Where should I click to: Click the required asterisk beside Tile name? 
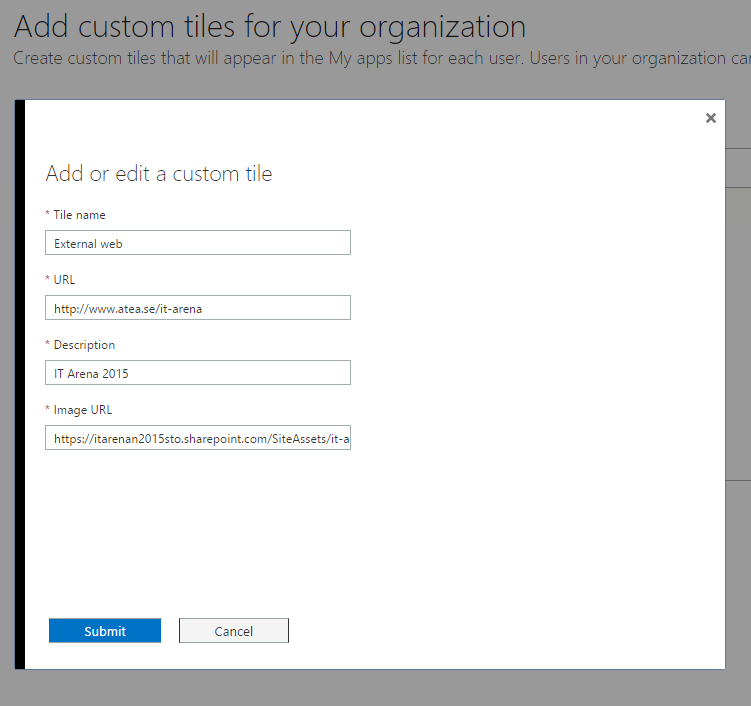pyautogui.click(x=48, y=216)
